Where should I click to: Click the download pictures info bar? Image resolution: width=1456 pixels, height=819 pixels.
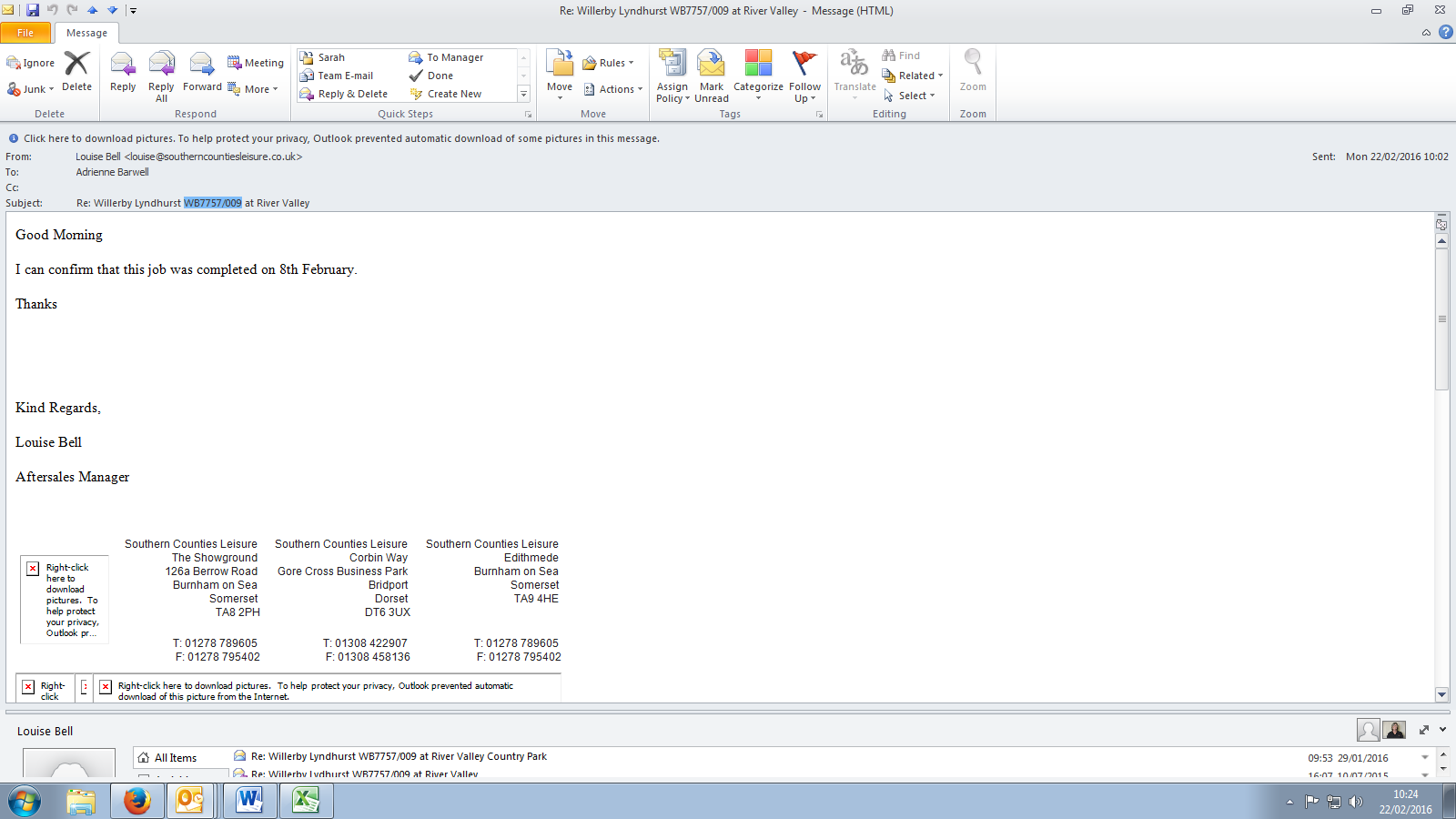coord(341,138)
